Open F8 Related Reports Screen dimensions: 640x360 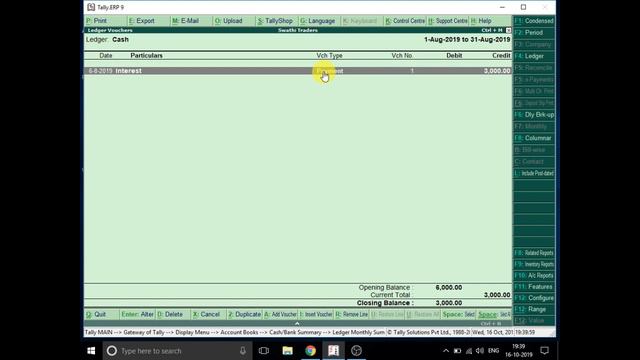coord(534,253)
